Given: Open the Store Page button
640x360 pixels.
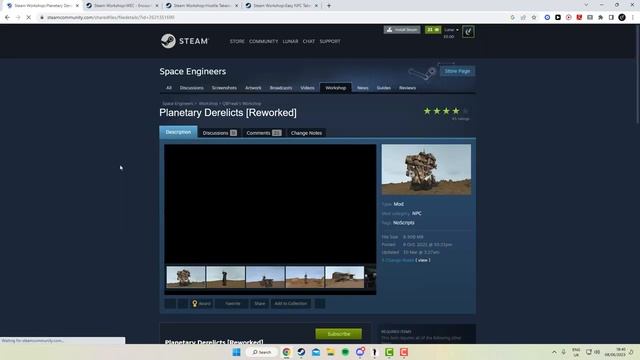Looking at the screenshot, I should click(x=457, y=71).
